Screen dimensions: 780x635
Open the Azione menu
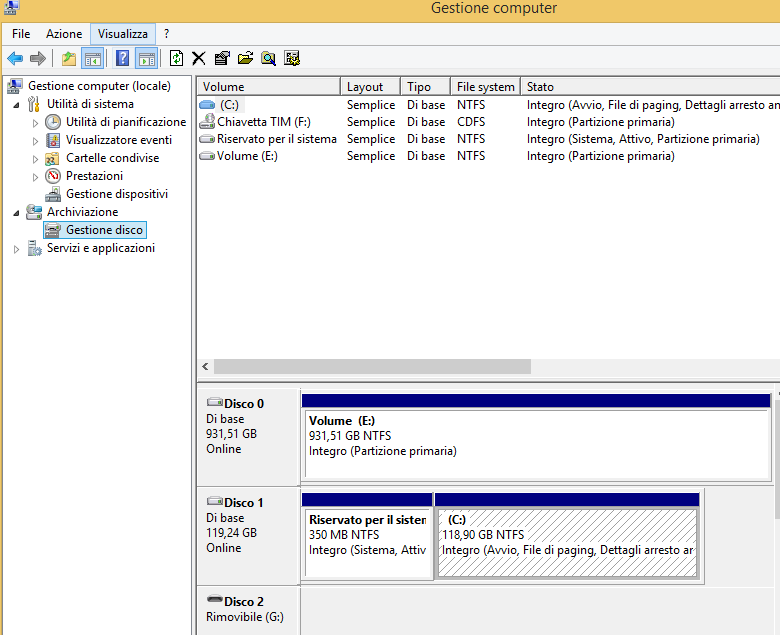[x=64, y=34]
